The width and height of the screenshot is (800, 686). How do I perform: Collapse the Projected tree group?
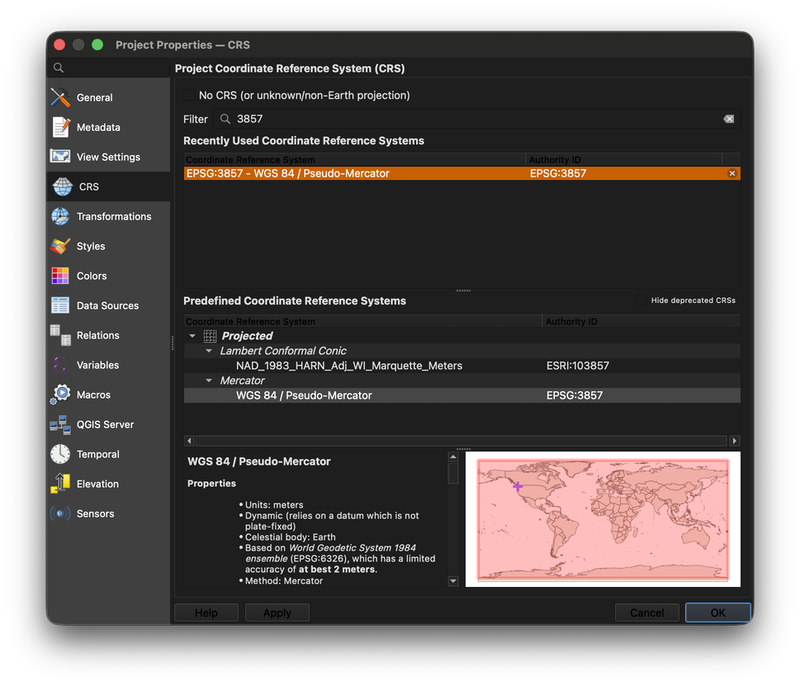pos(192,336)
